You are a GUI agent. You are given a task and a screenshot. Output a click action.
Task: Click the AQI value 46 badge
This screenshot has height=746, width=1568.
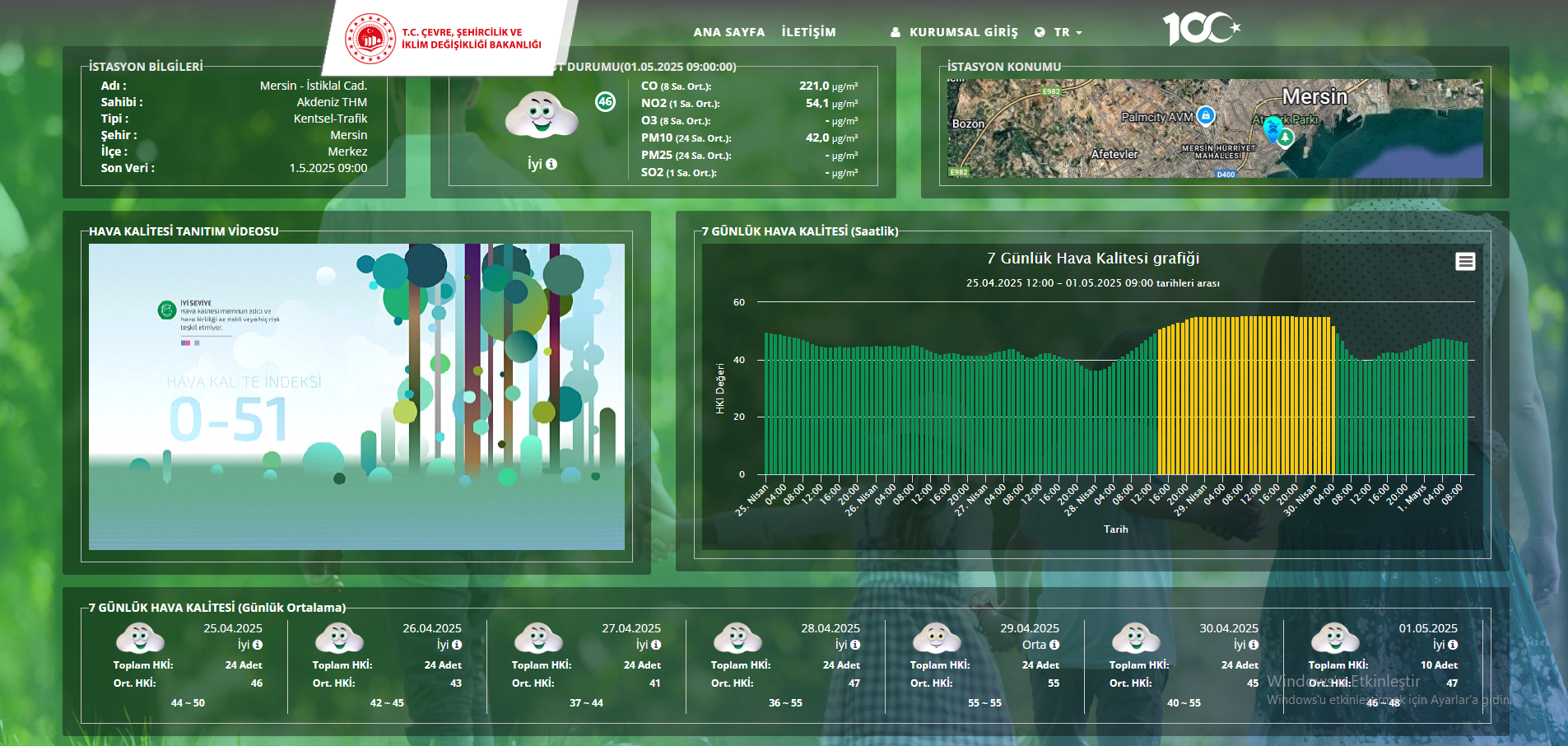pos(605,101)
